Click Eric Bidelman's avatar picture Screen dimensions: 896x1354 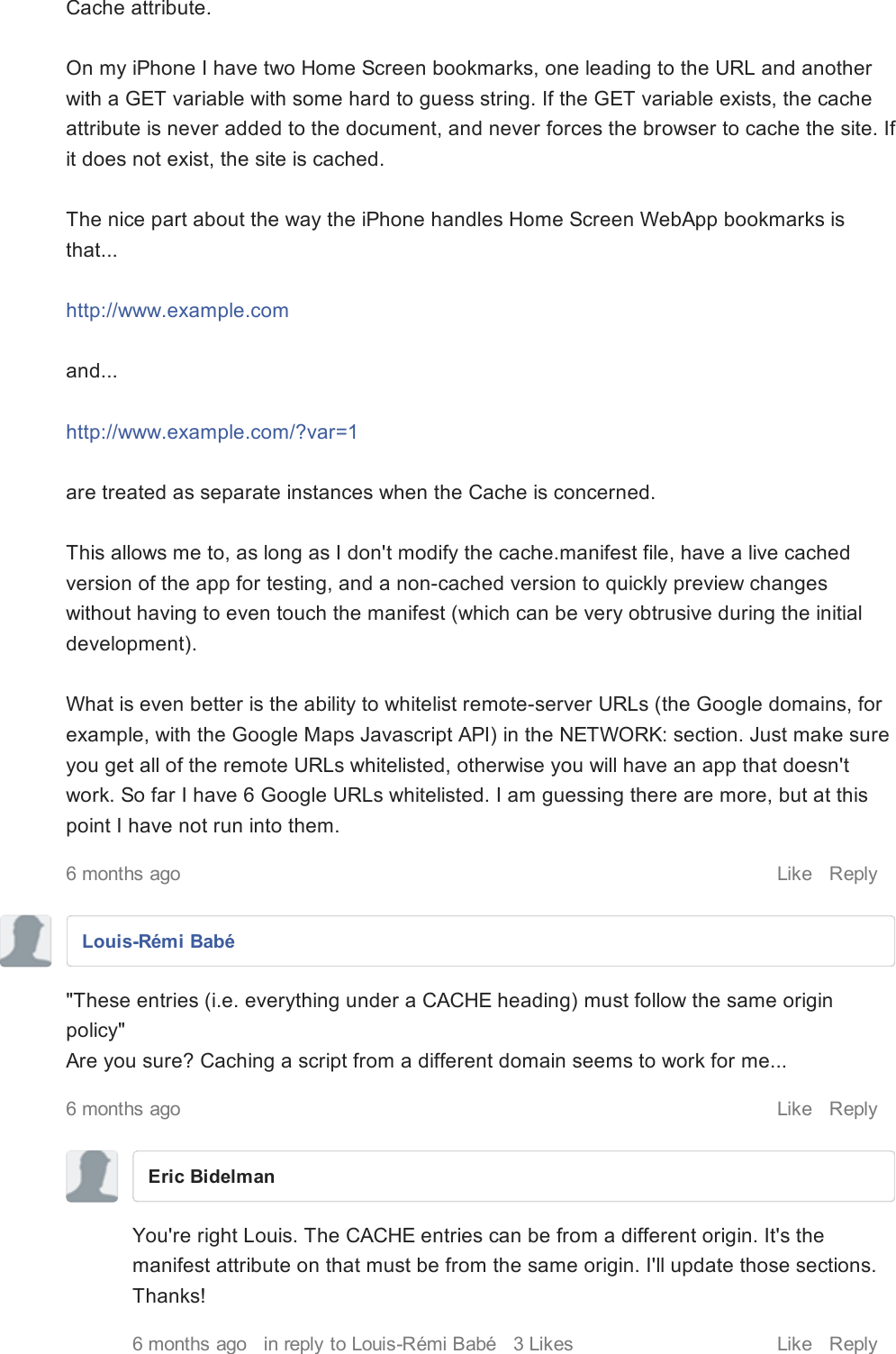(x=92, y=1177)
